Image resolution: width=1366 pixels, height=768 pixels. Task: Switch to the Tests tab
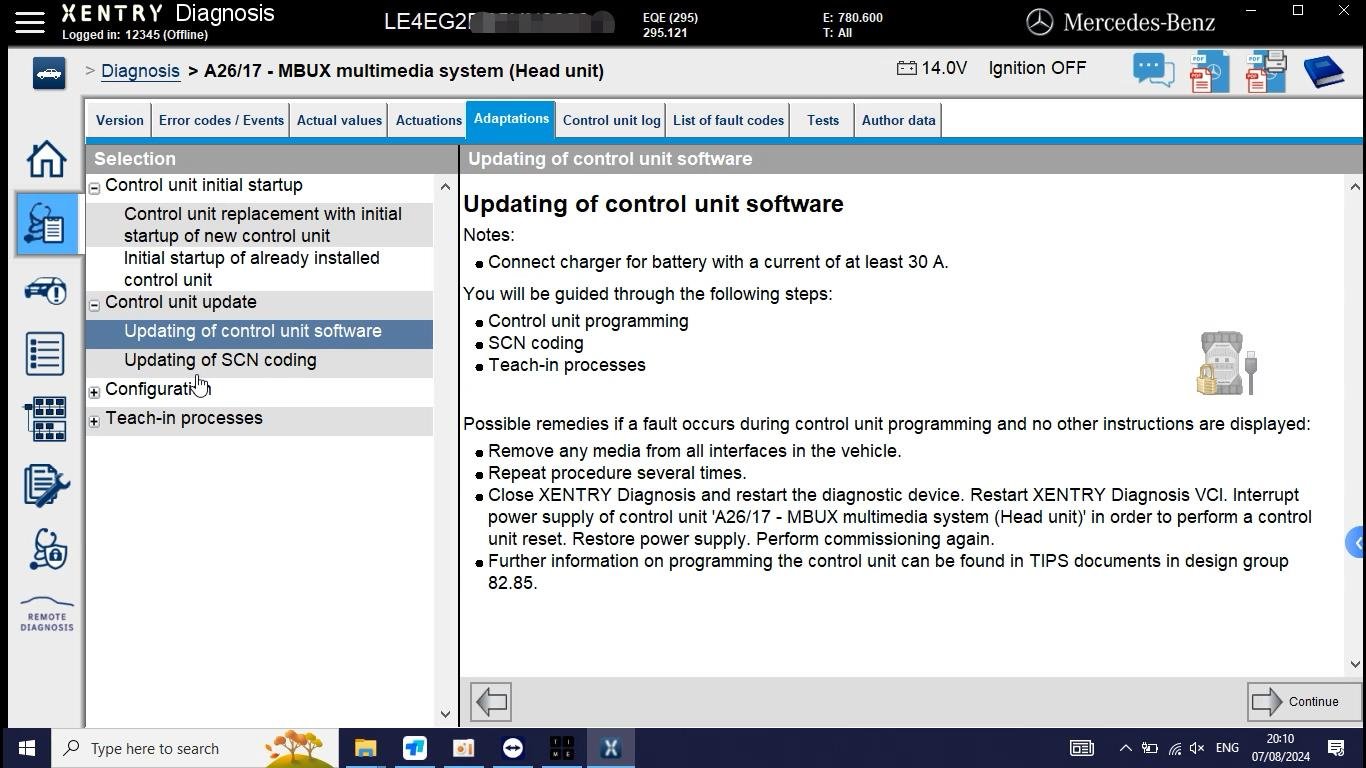pyautogui.click(x=823, y=120)
